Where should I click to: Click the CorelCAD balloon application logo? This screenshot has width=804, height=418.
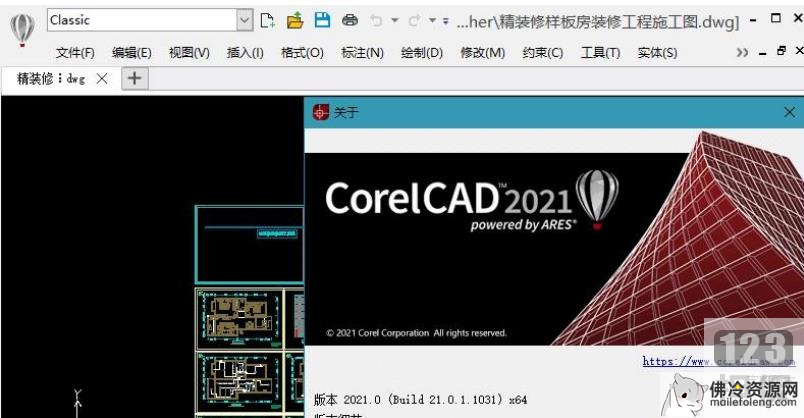[x=22, y=30]
